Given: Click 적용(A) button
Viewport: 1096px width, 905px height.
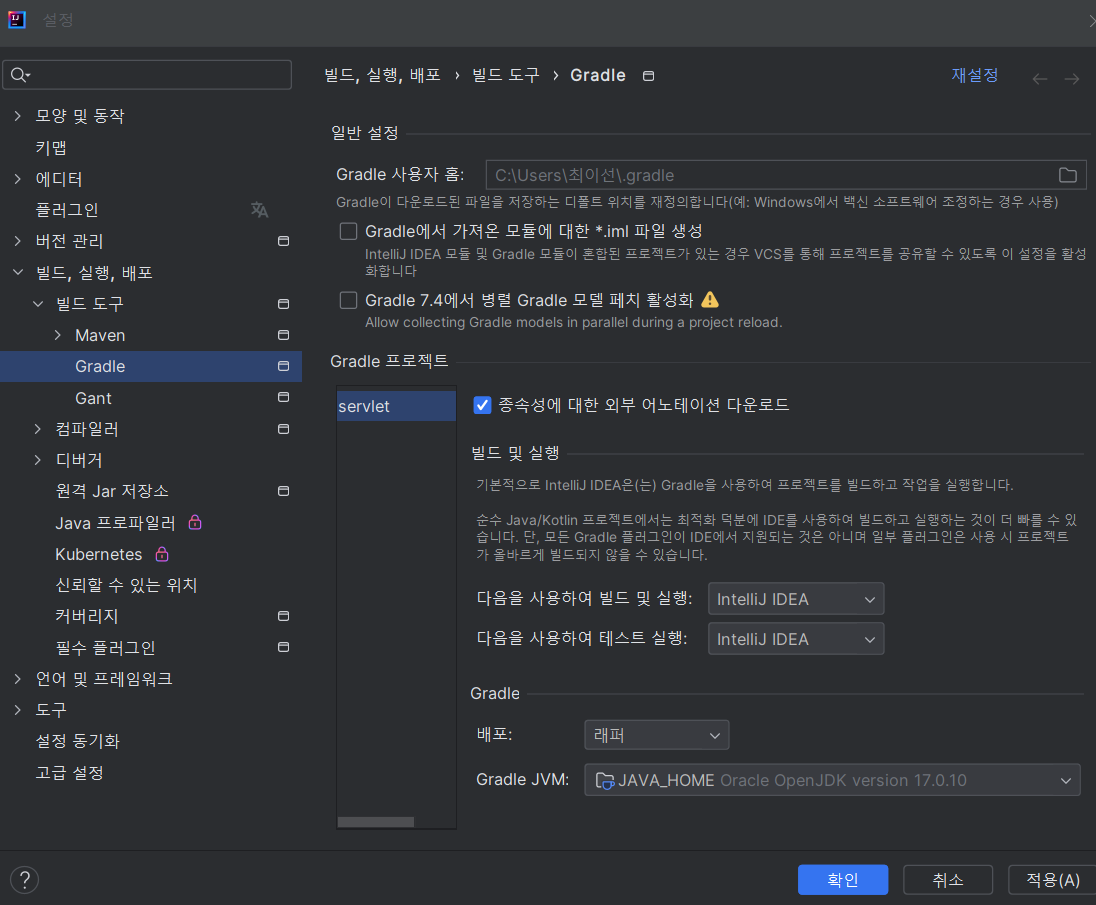Looking at the screenshot, I should (x=1053, y=880).
